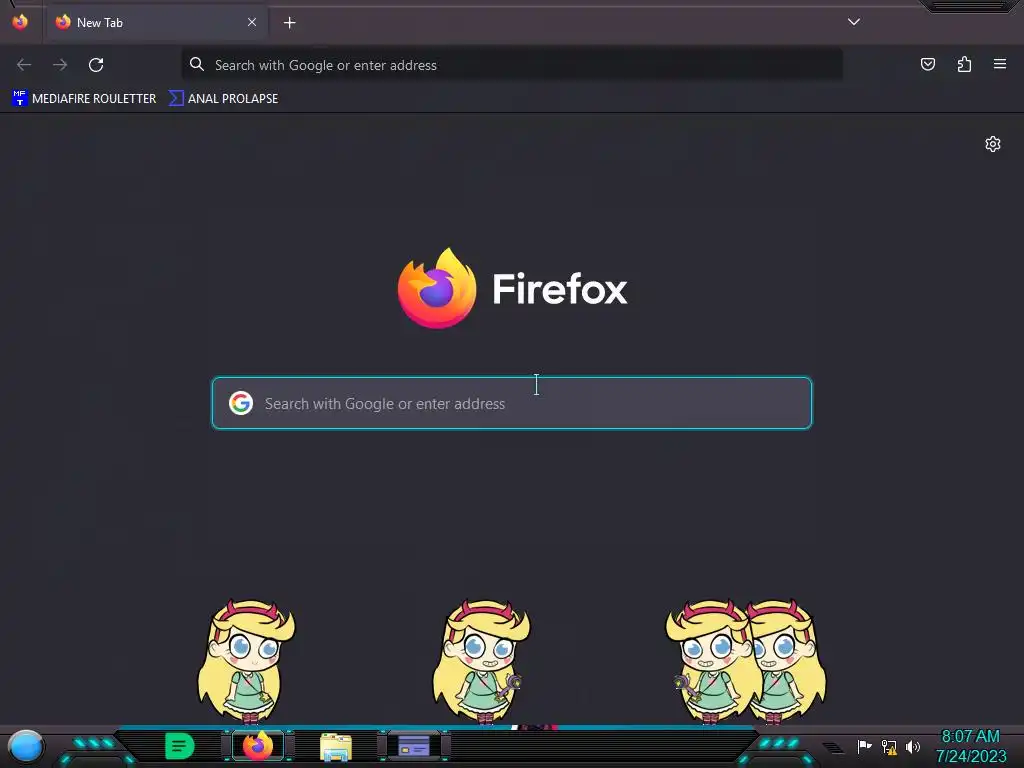Open the network status tray icon
The image size is (1024, 768).
[x=889, y=746]
